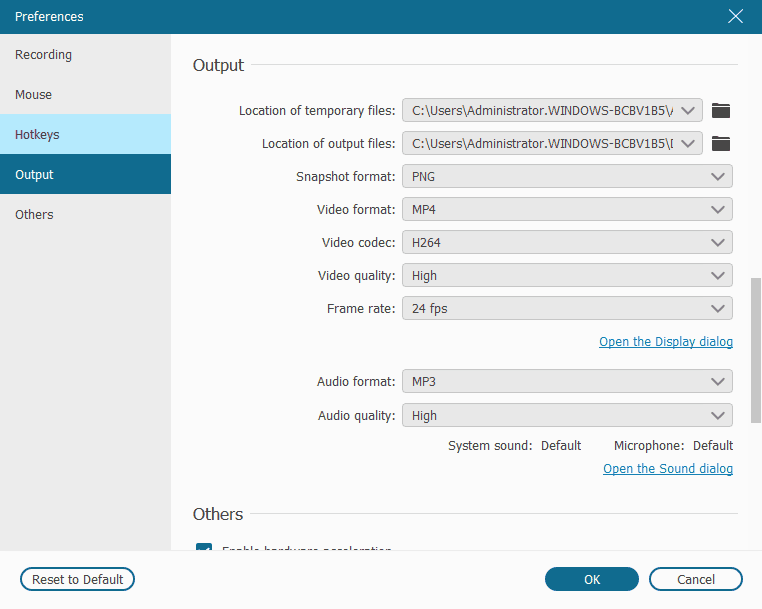Viewport: 762px width, 609px height.
Task: Close the Preferences dialog
Action: (735, 17)
